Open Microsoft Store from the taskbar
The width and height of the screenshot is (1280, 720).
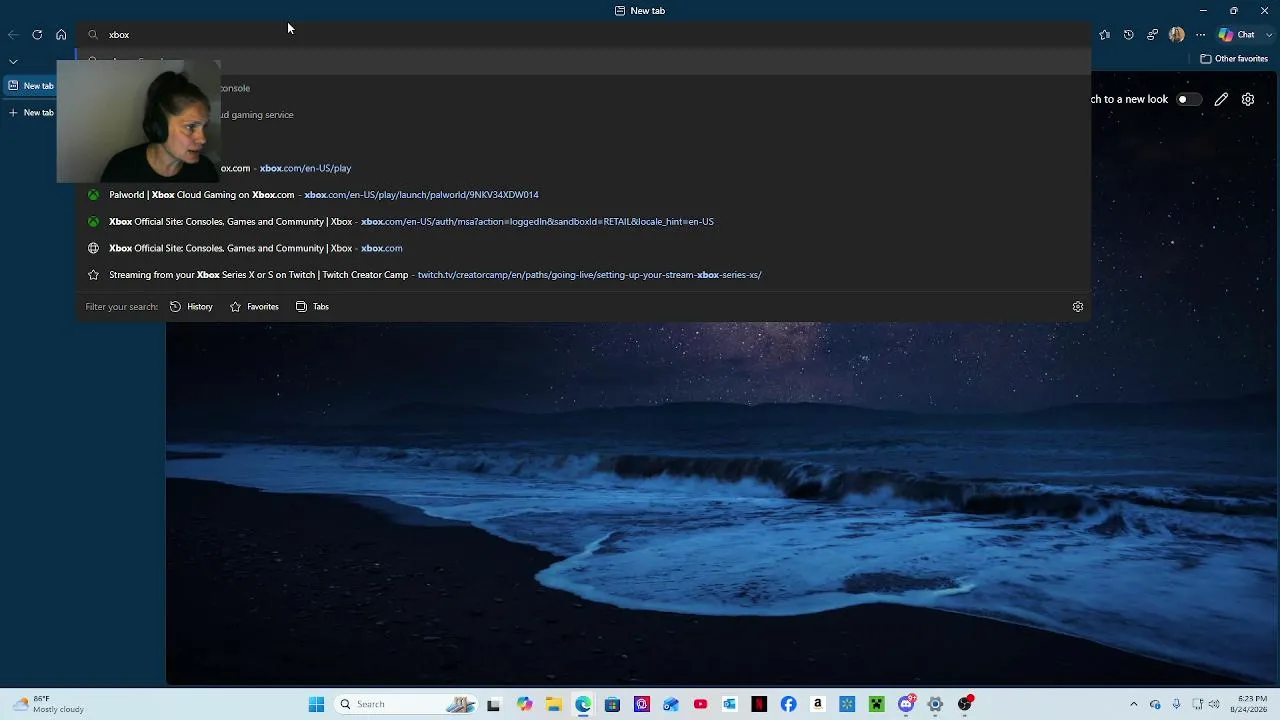pyautogui.click(x=612, y=704)
